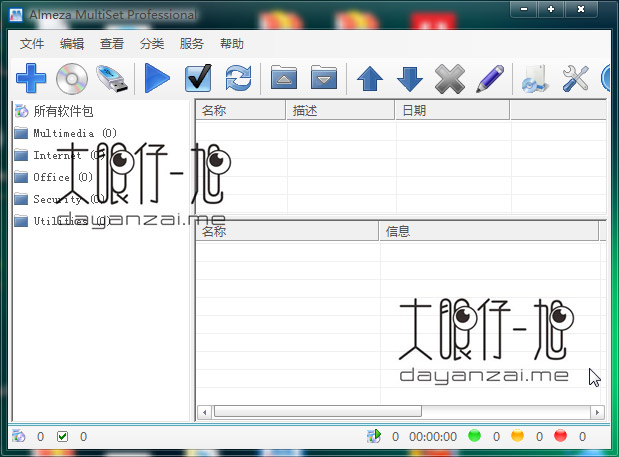This screenshot has height=457, width=619.
Task: Click the CD disc toolbar icon
Action: point(71,78)
